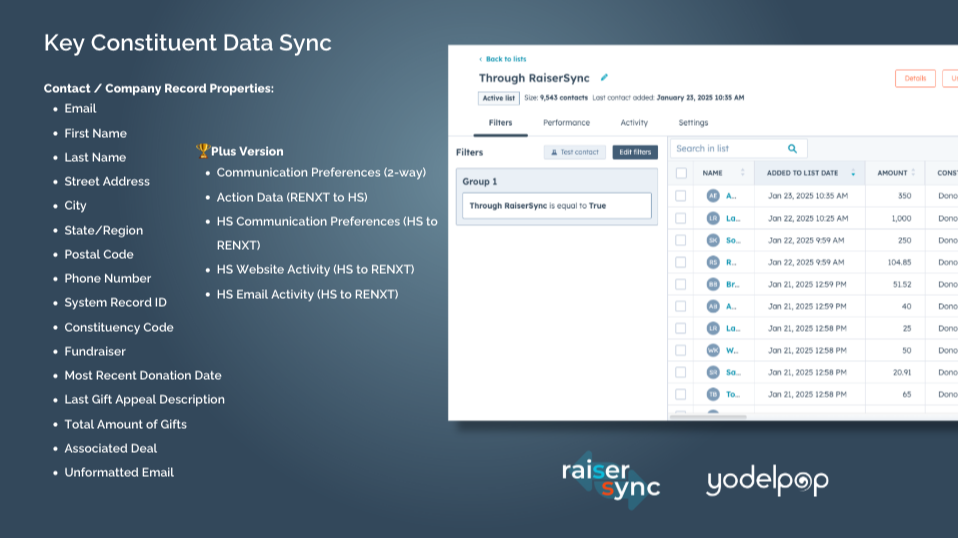Viewport: 958px width, 539px height.
Task: Toggle the select-all checkbox in table header
Action: (x=681, y=173)
